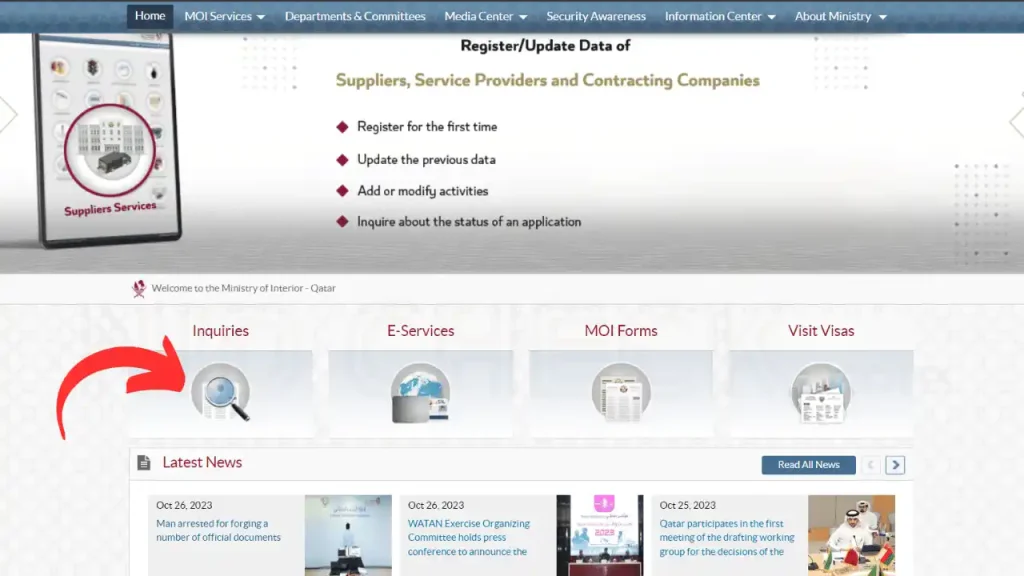This screenshot has width=1024, height=576.
Task: Click 'Register for the first time' text
Action: 427,127
